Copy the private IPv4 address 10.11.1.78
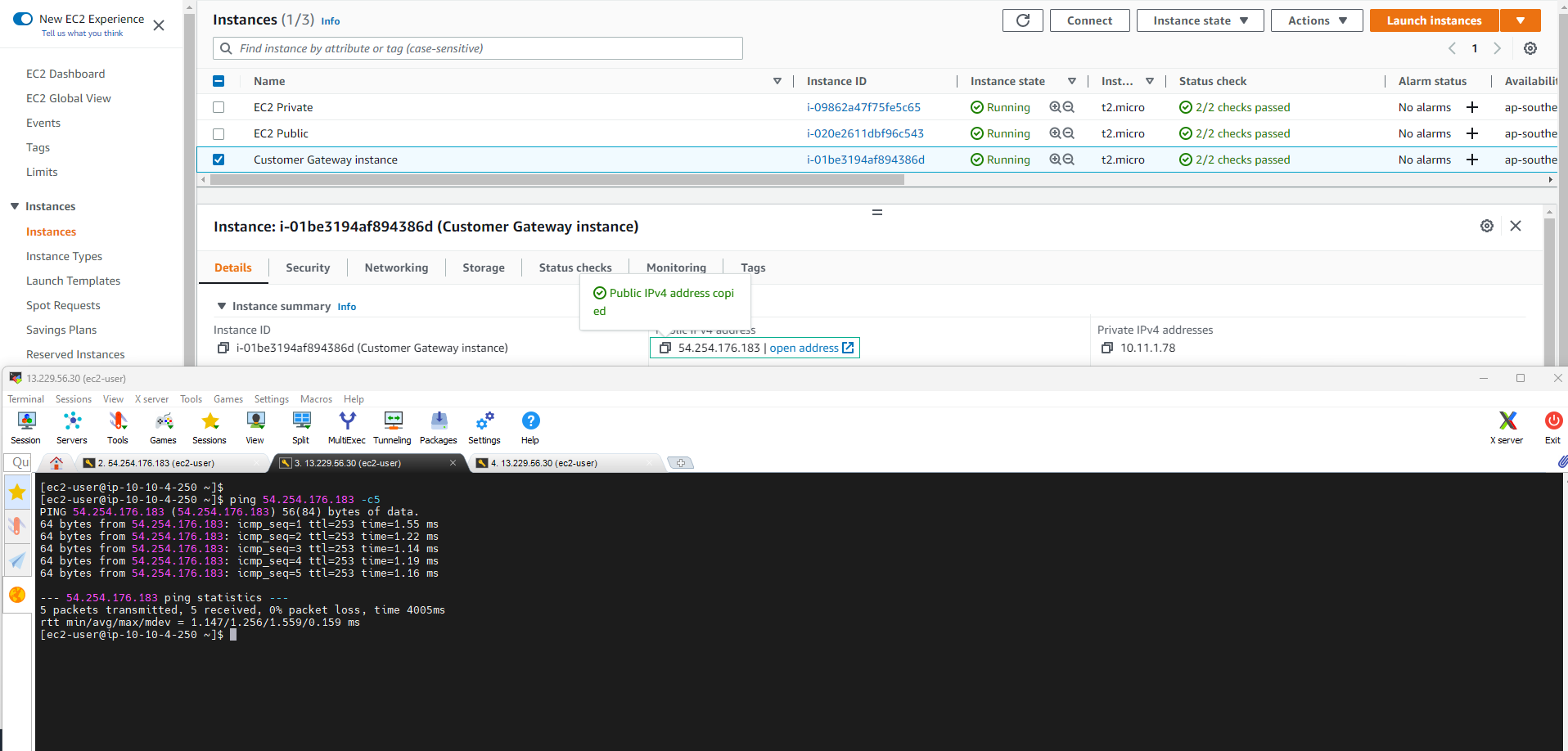 click(x=1107, y=348)
